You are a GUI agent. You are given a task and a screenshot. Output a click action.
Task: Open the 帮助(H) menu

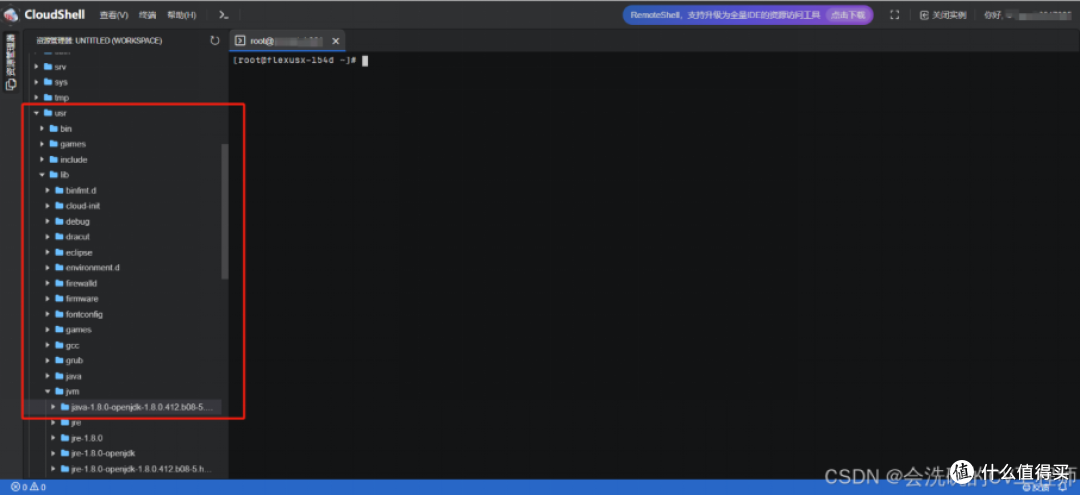tap(181, 14)
